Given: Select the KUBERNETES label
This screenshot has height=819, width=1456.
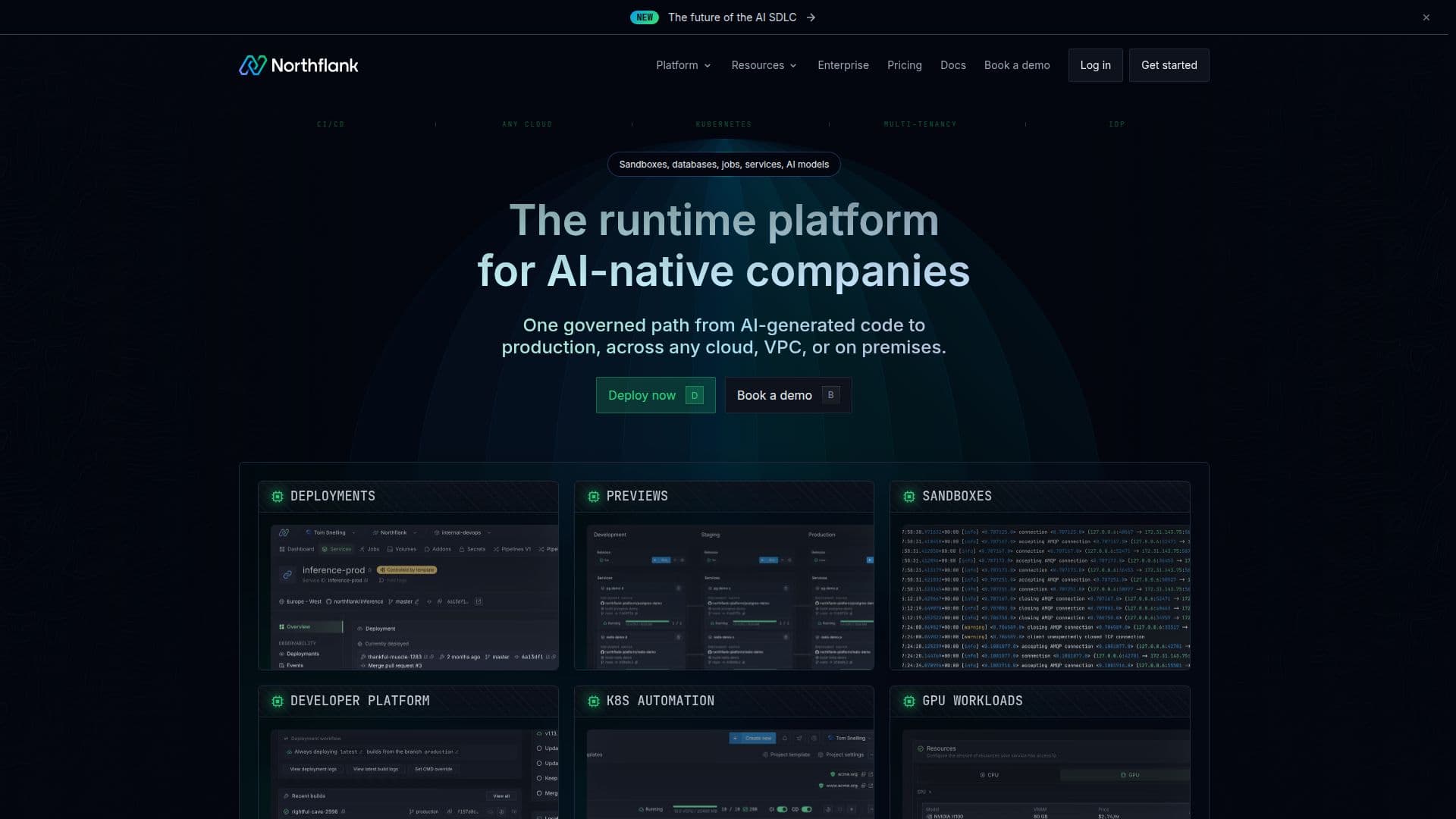Looking at the screenshot, I should click(723, 124).
